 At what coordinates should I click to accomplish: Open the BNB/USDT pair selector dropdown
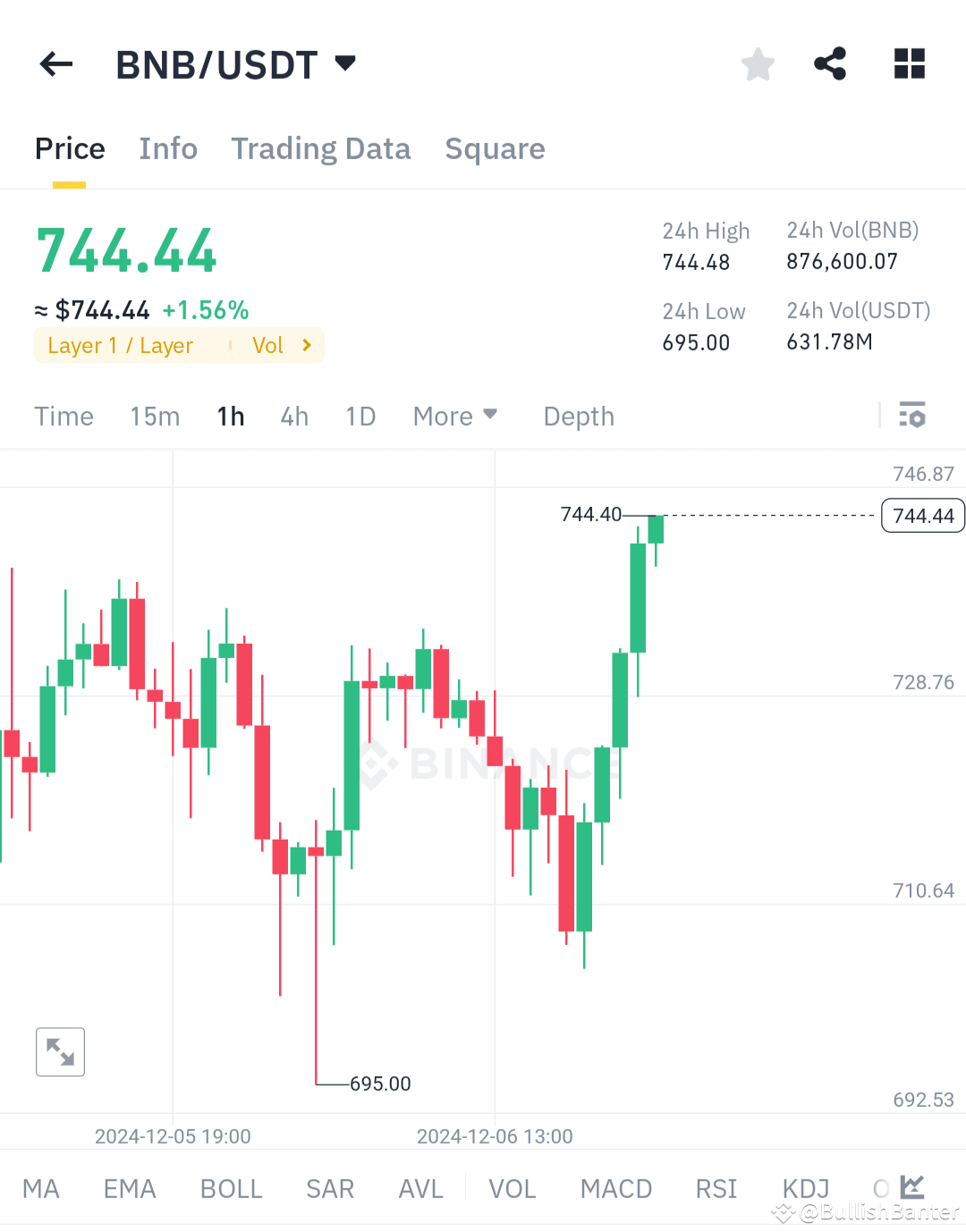point(344,63)
